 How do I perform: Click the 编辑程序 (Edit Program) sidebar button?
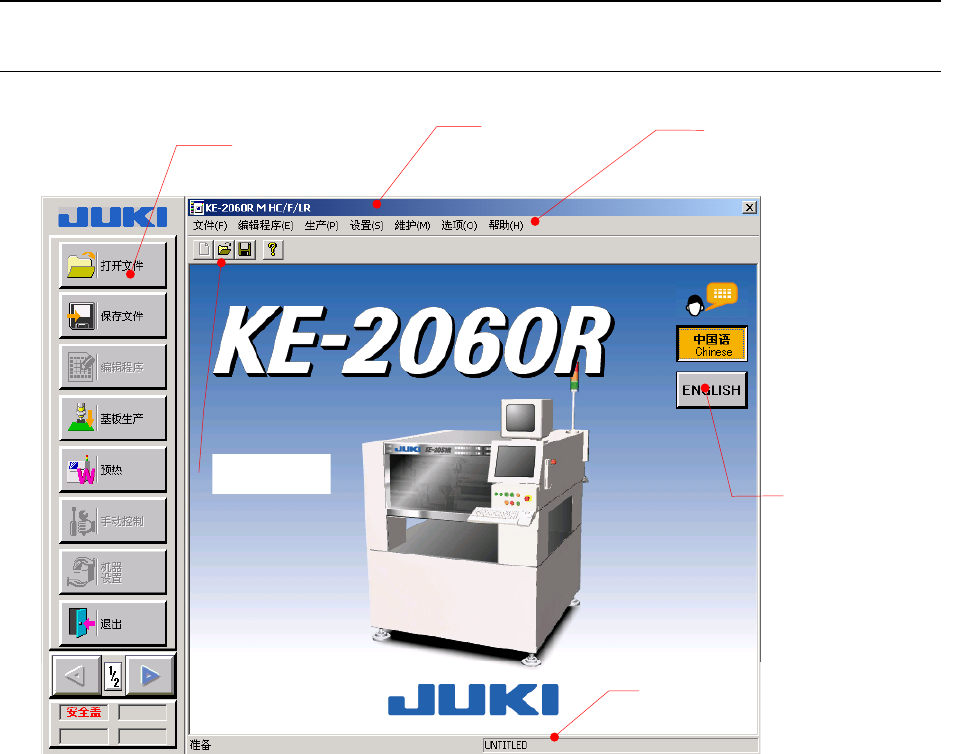[x=113, y=367]
